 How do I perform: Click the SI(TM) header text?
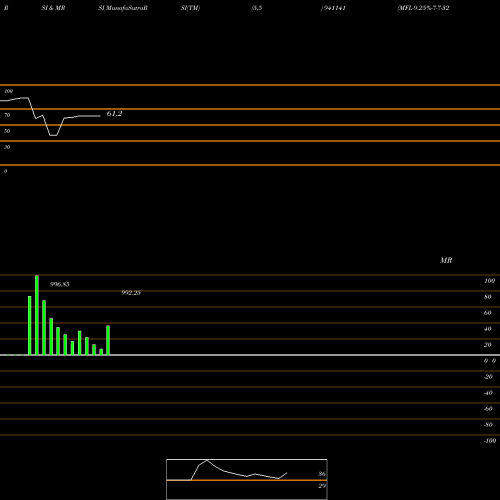[190, 8]
